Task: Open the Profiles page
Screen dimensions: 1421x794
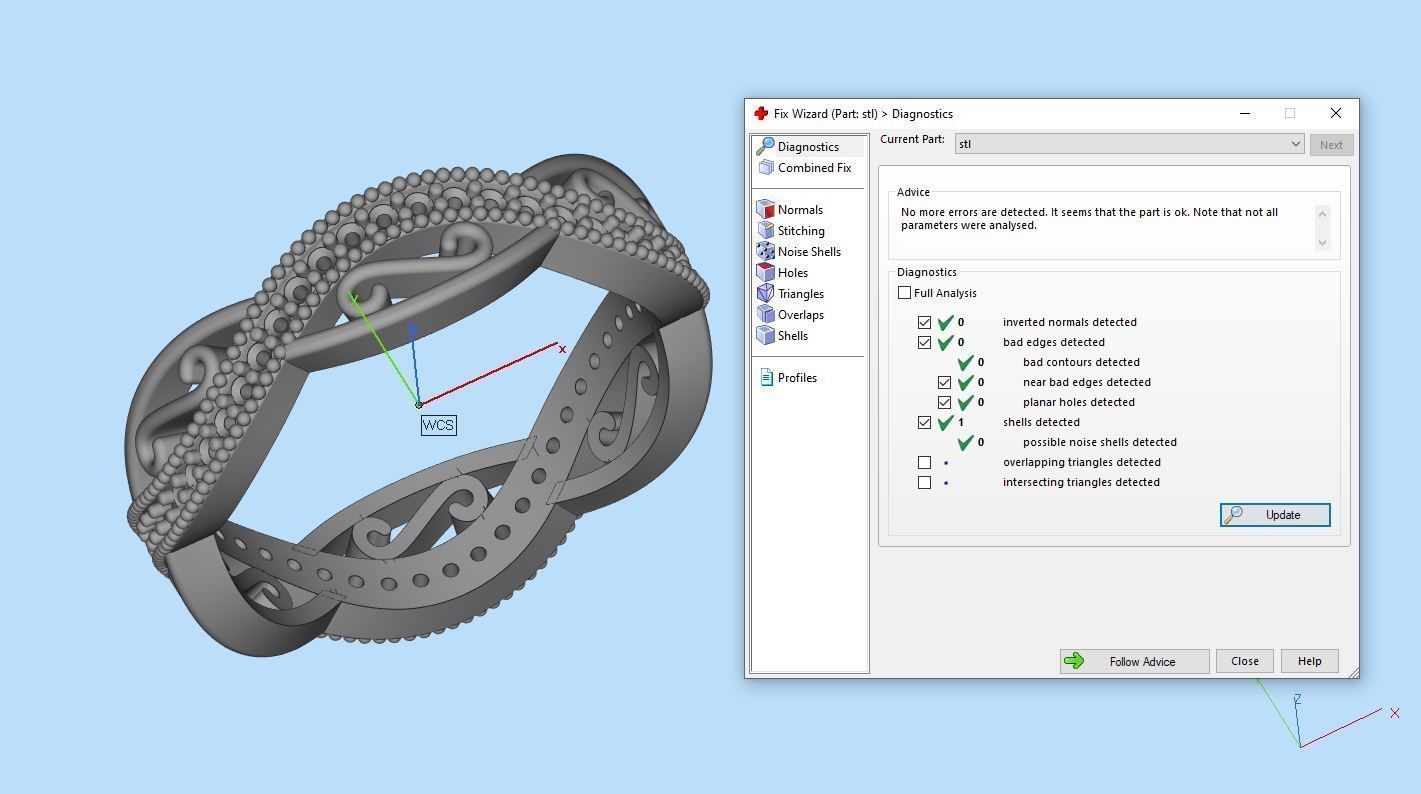Action: point(797,378)
